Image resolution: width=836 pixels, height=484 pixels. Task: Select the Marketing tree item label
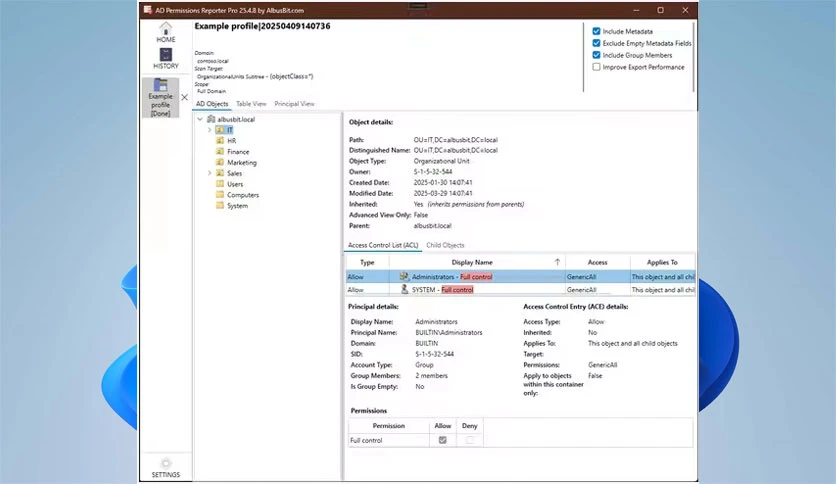click(x=242, y=163)
